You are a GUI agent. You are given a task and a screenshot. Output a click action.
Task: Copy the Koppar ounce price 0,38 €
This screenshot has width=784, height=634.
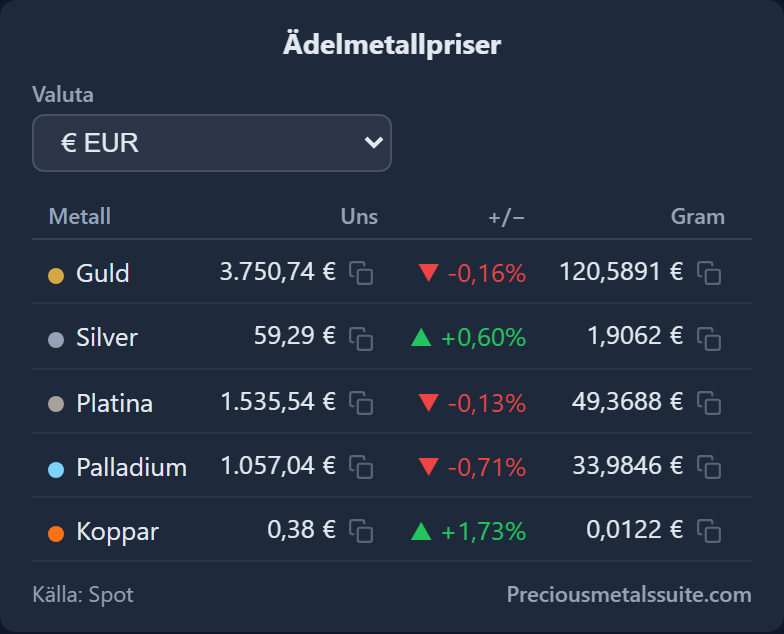361,531
